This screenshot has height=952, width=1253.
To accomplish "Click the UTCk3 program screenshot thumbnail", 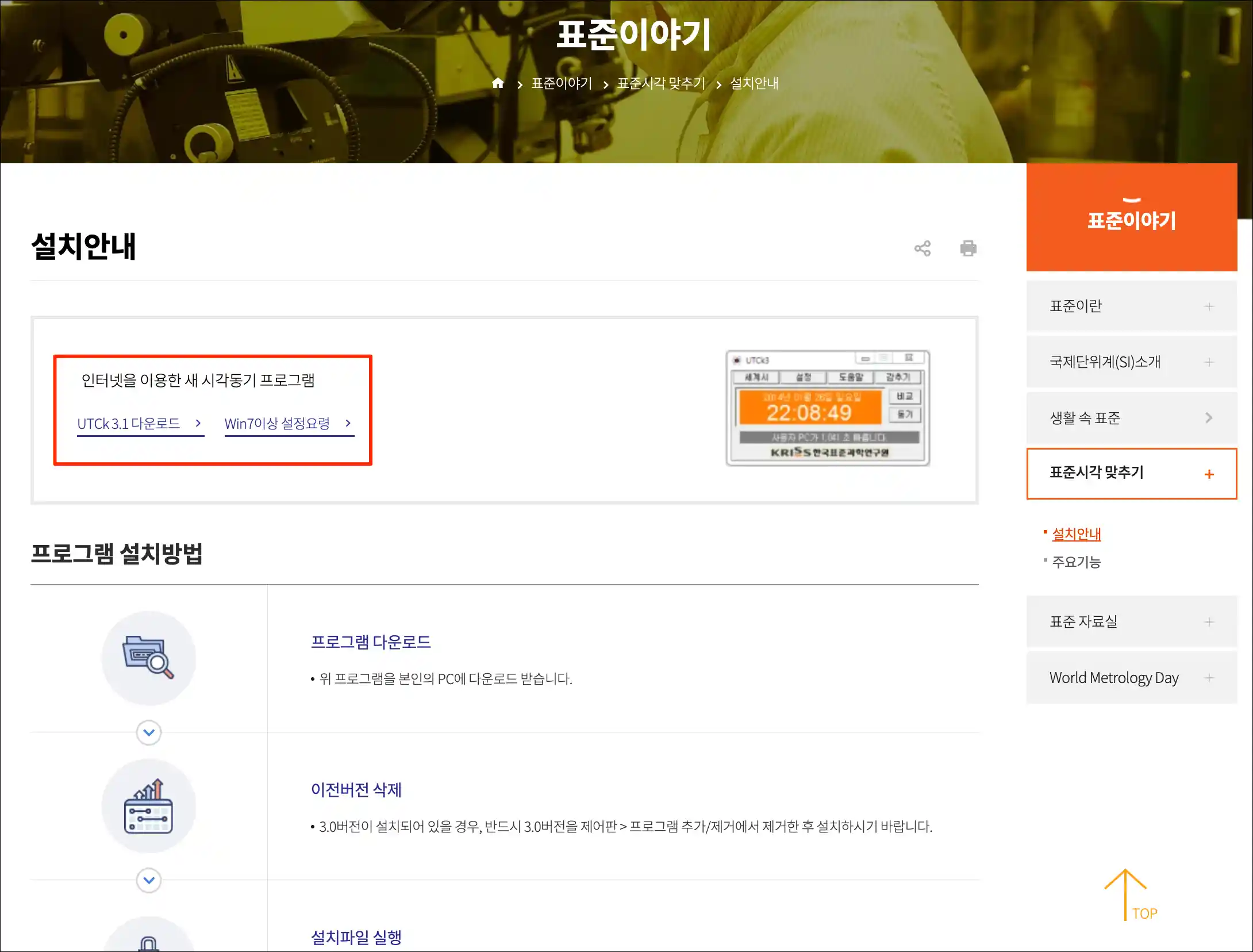I will (828, 408).
